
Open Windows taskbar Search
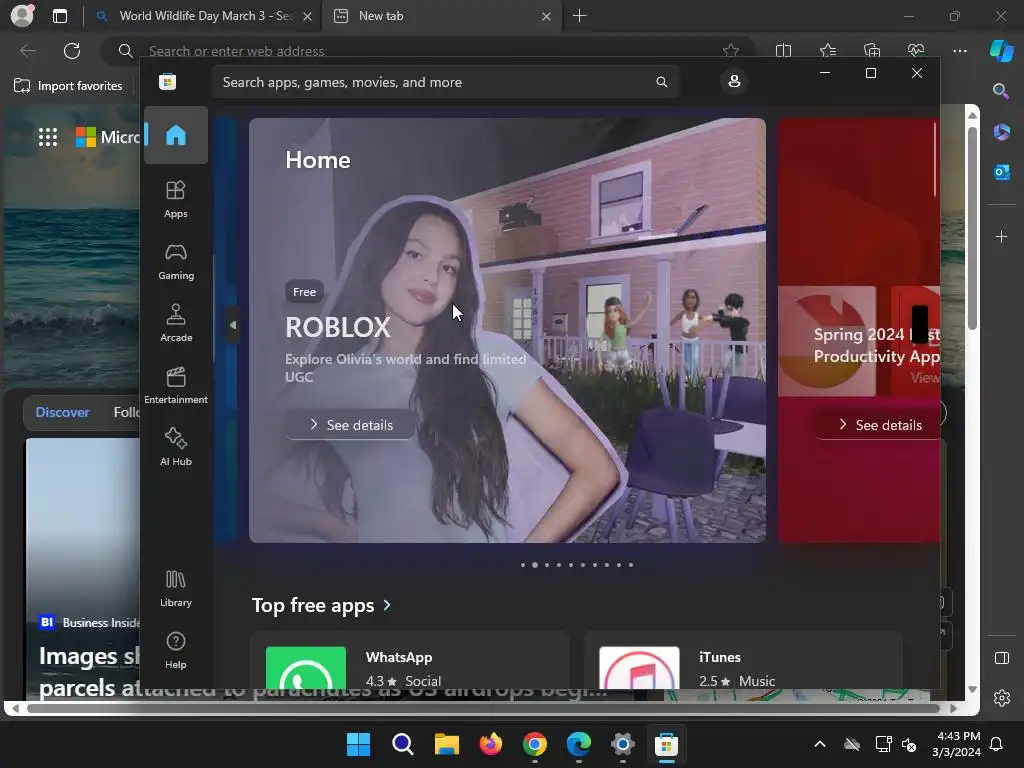(402, 744)
